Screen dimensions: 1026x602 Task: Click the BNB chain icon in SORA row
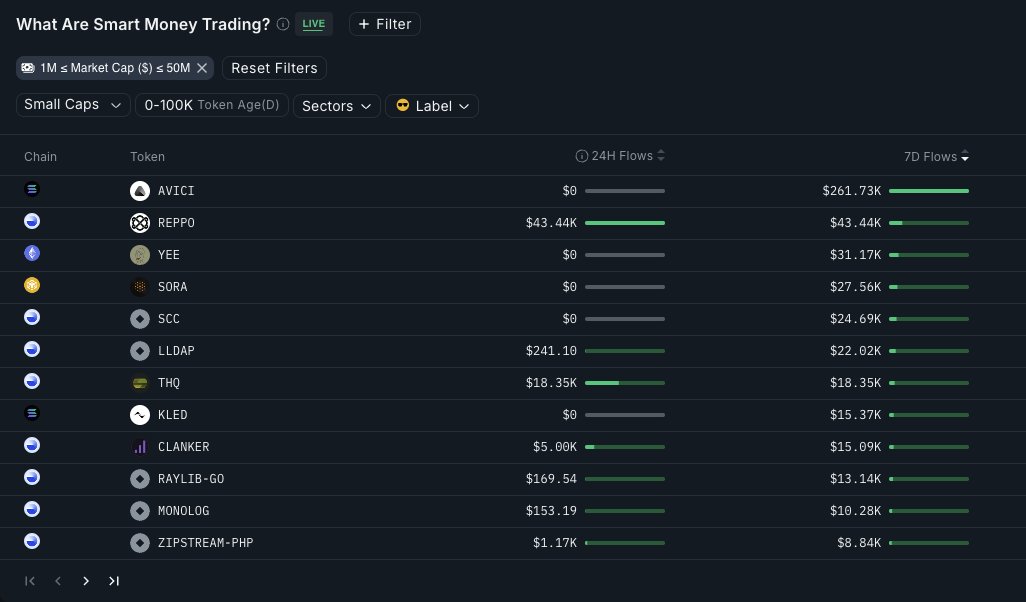coord(32,285)
